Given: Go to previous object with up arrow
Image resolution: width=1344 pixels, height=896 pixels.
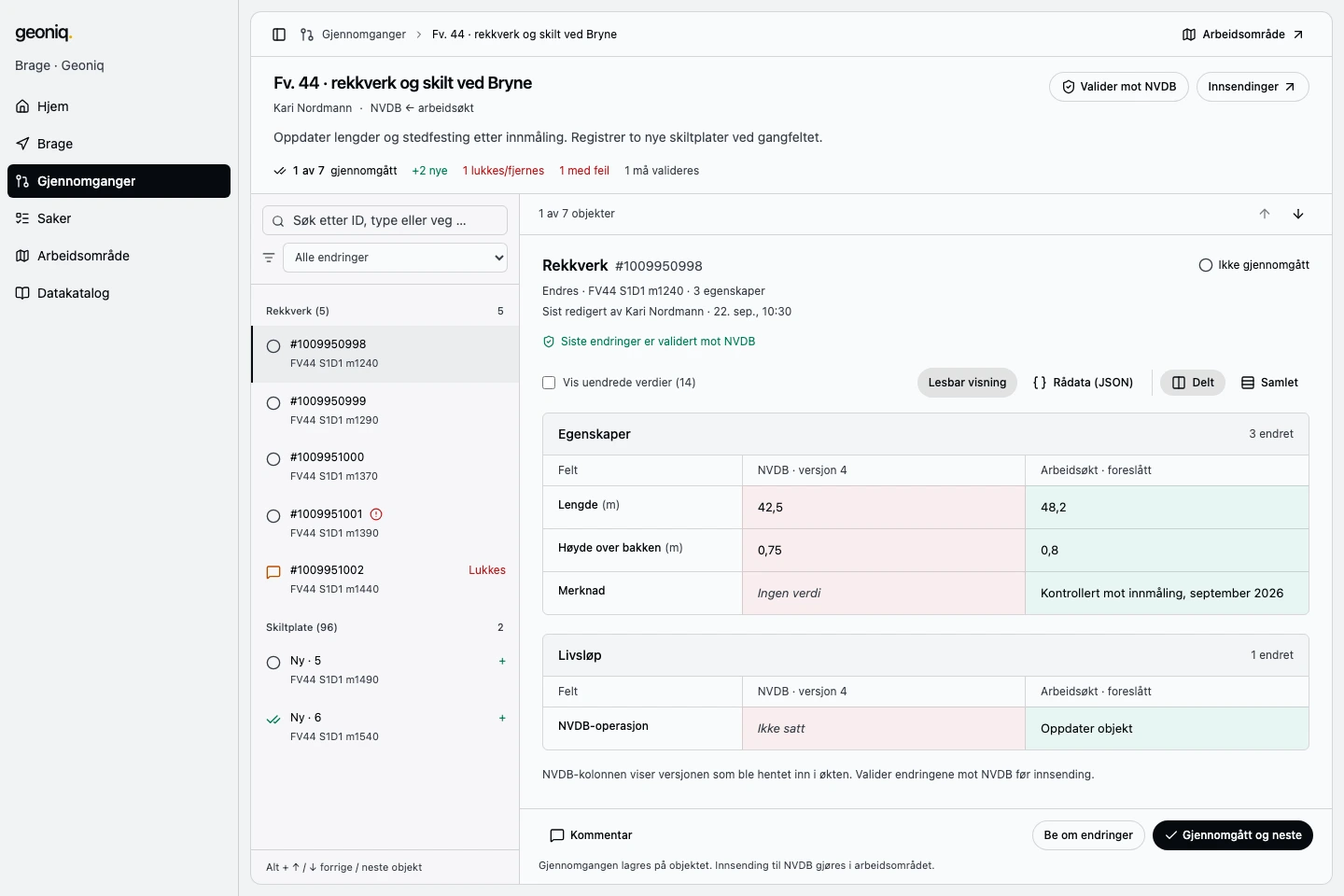Looking at the screenshot, I should point(1265,214).
